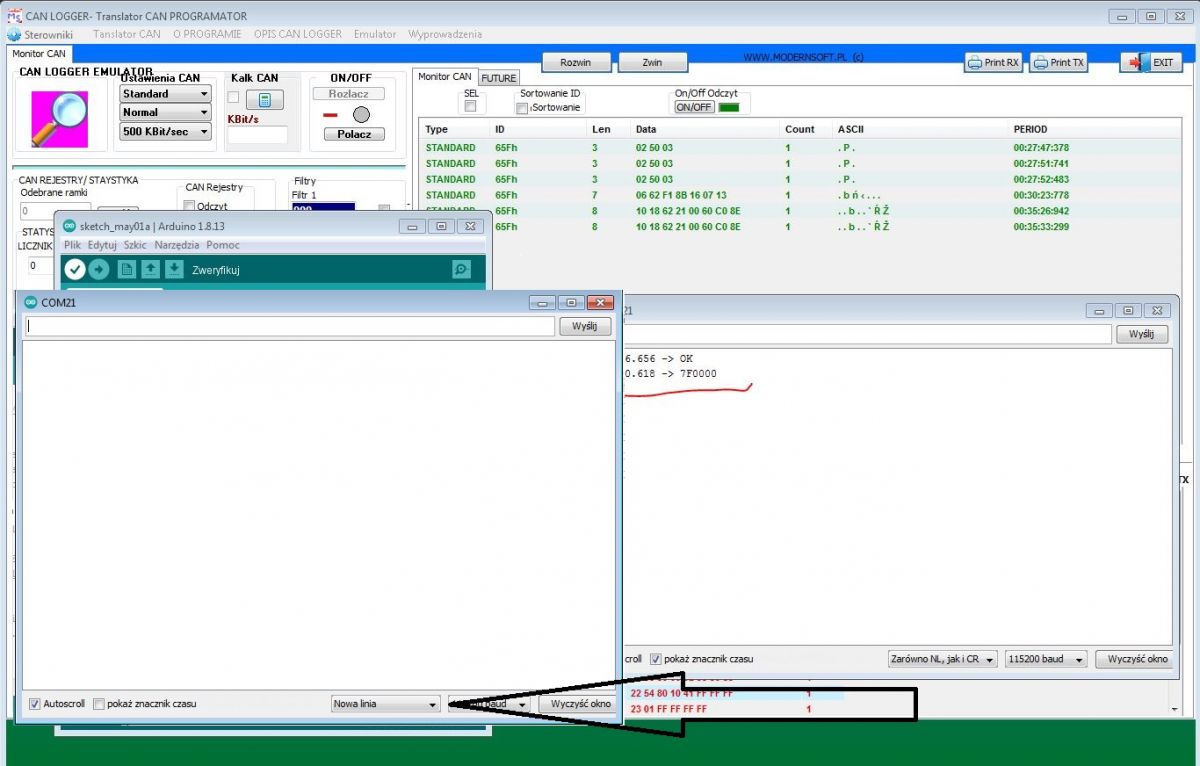This screenshot has height=766, width=1200.
Task: Enable 'pokaż znacznik czasu' in COM21 window
Action: tap(99, 704)
